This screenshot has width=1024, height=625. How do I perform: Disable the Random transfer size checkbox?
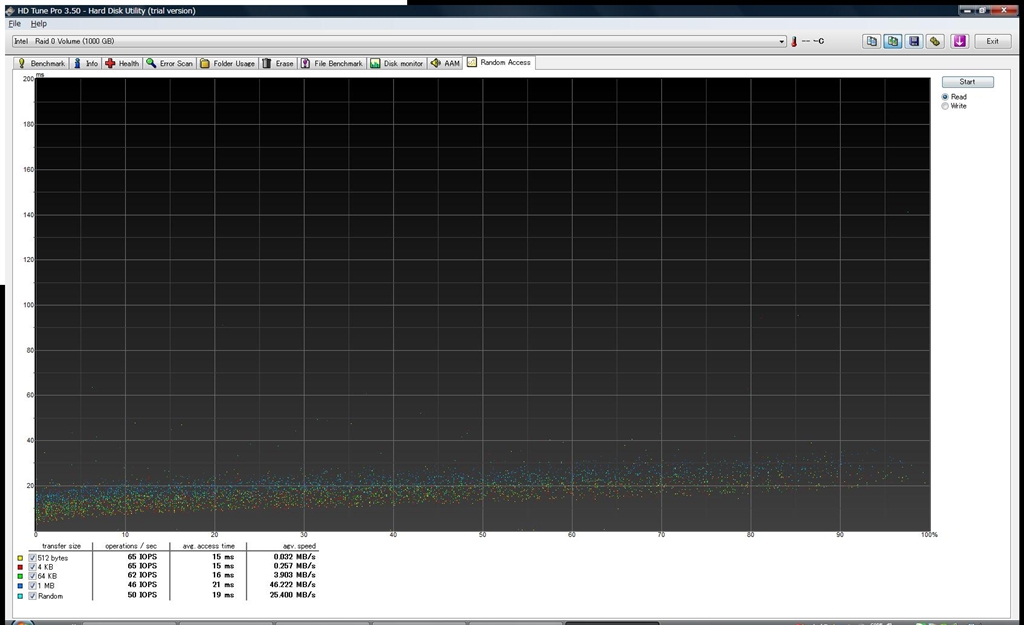pos(32,596)
